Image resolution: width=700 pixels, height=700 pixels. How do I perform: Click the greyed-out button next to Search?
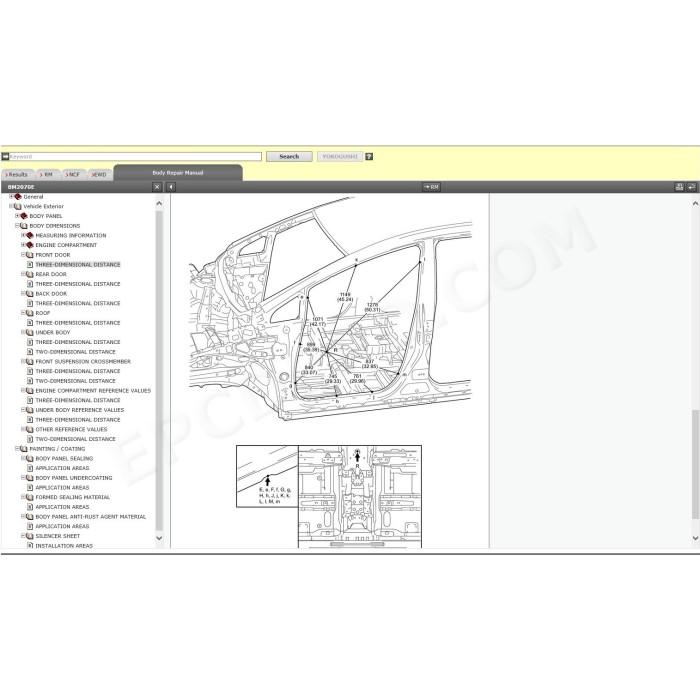click(x=340, y=157)
